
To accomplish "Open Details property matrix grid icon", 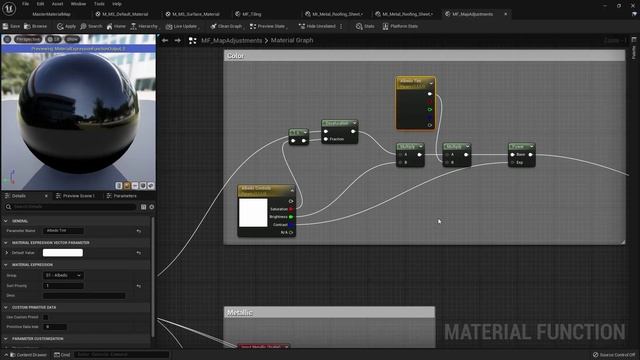I will [x=143, y=207].
